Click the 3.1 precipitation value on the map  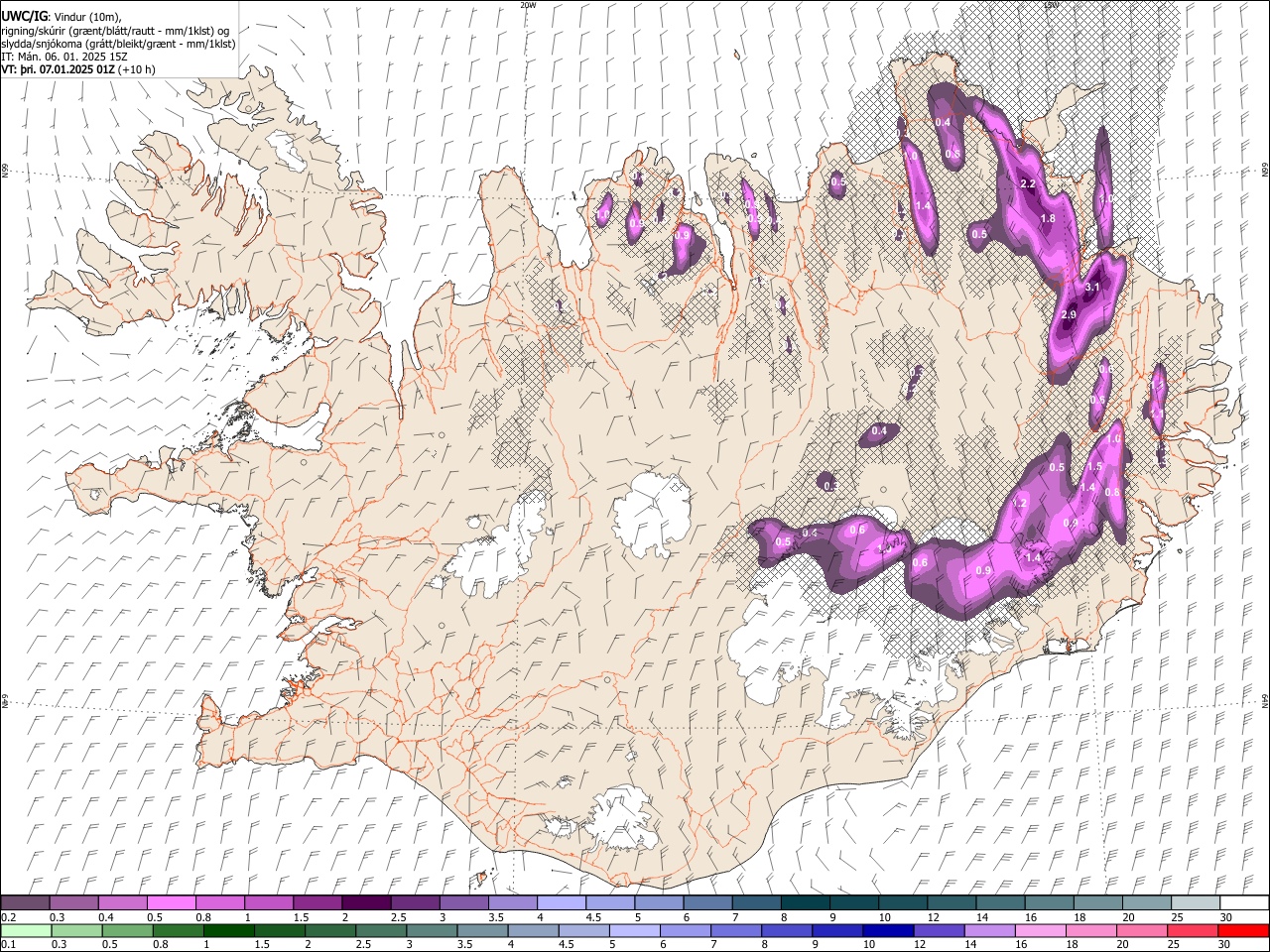pos(1093,288)
